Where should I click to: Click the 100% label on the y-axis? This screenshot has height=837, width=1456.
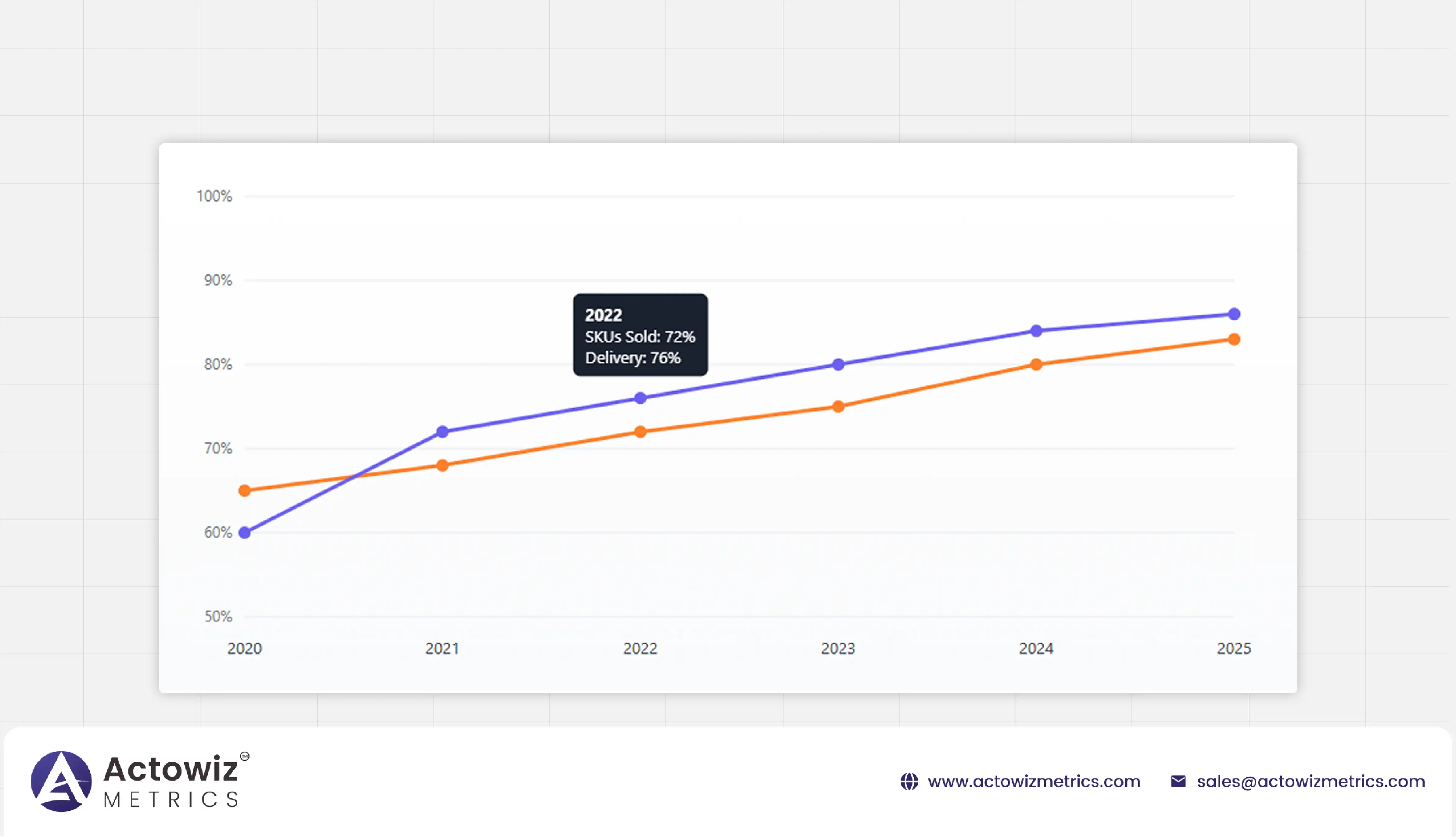tap(214, 196)
